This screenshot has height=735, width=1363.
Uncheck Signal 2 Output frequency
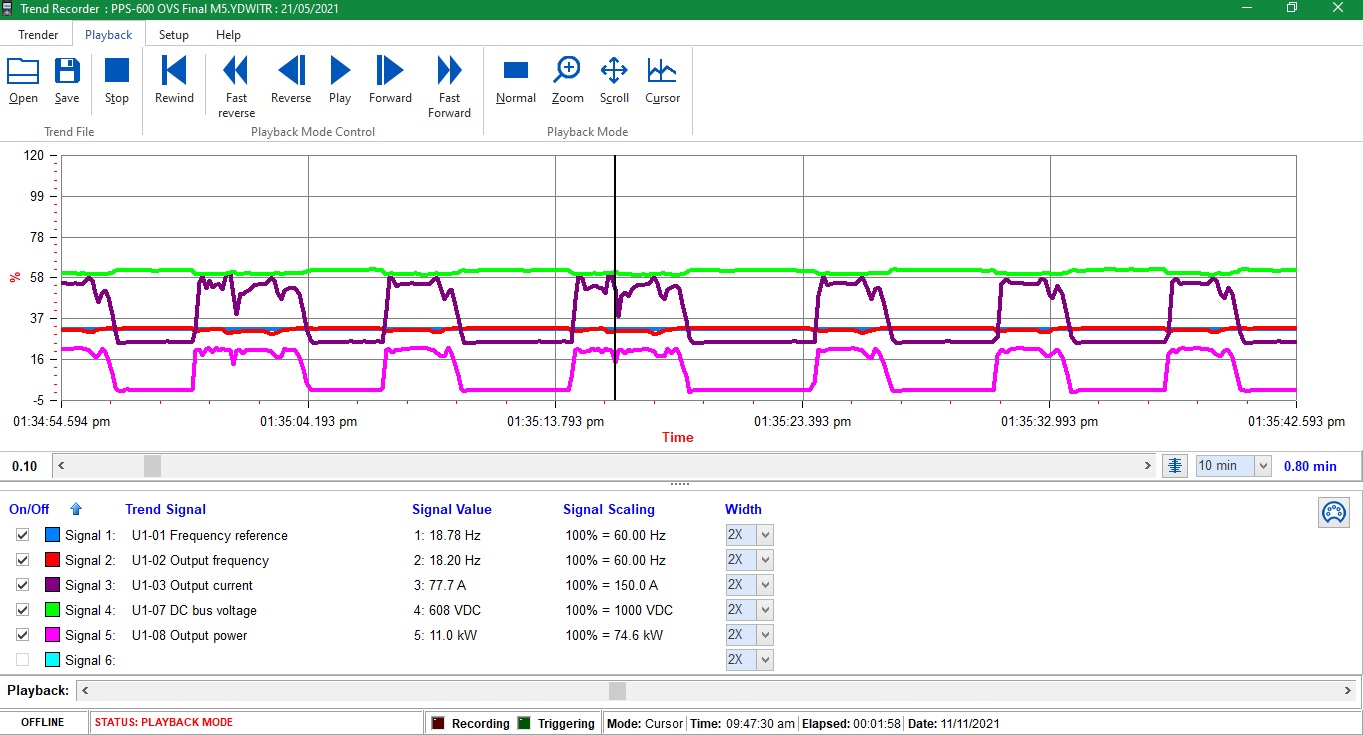pyautogui.click(x=22, y=560)
